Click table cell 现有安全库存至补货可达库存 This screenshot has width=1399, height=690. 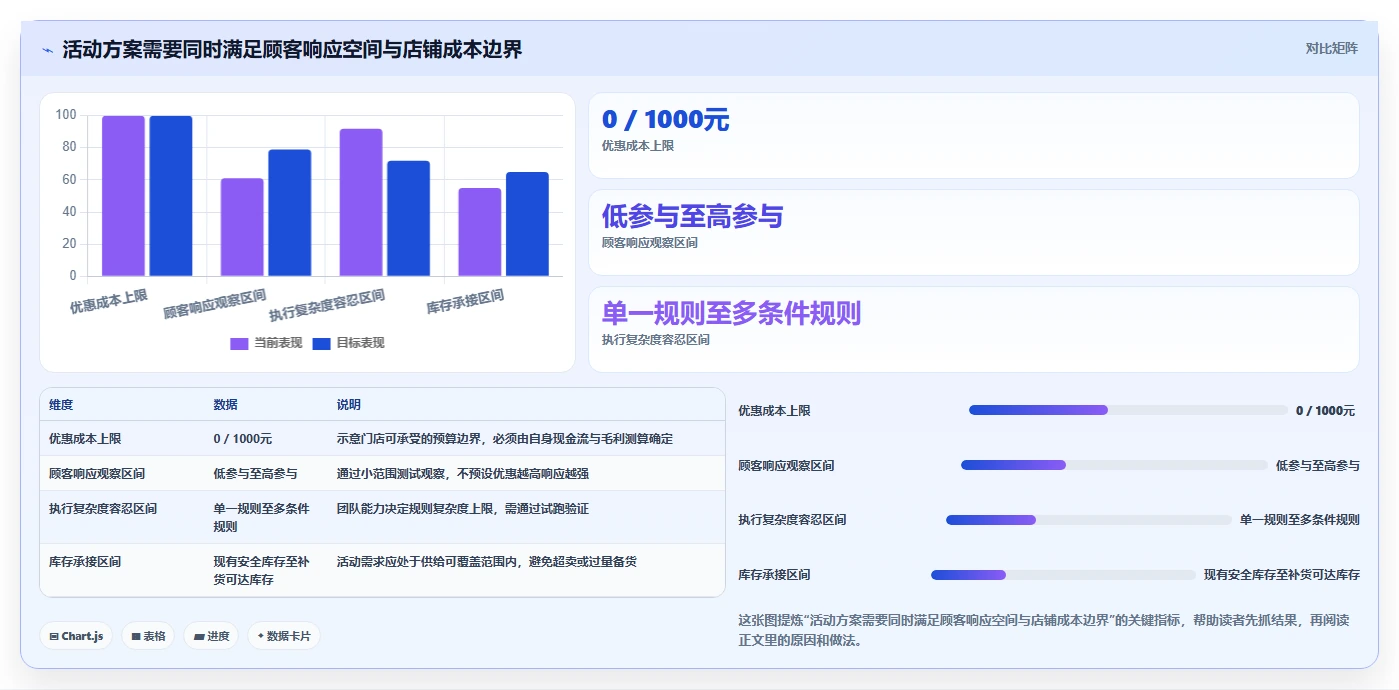261,571
